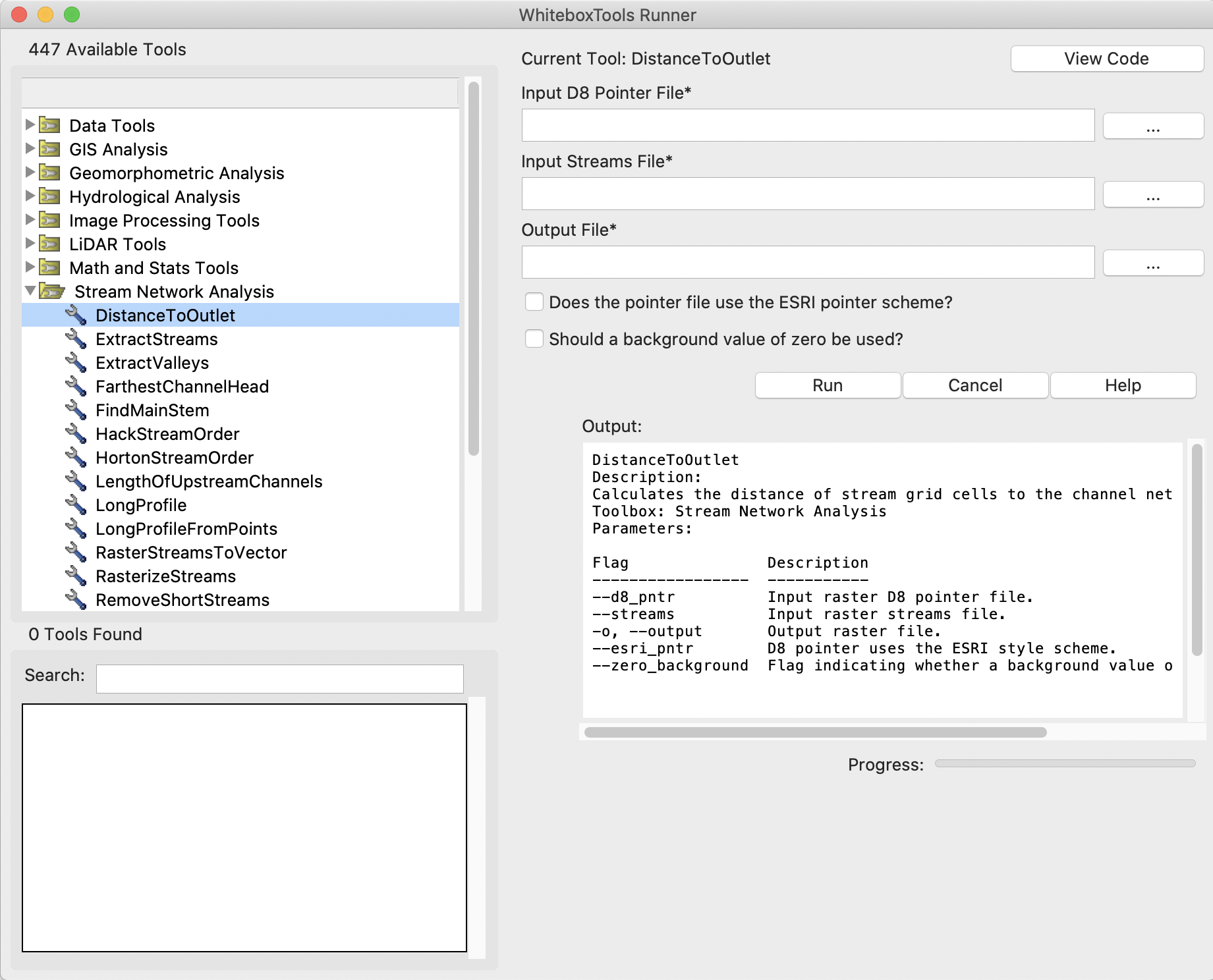Click the HortonStreamOrder wrench icon
The width and height of the screenshot is (1213, 980).
click(x=76, y=458)
